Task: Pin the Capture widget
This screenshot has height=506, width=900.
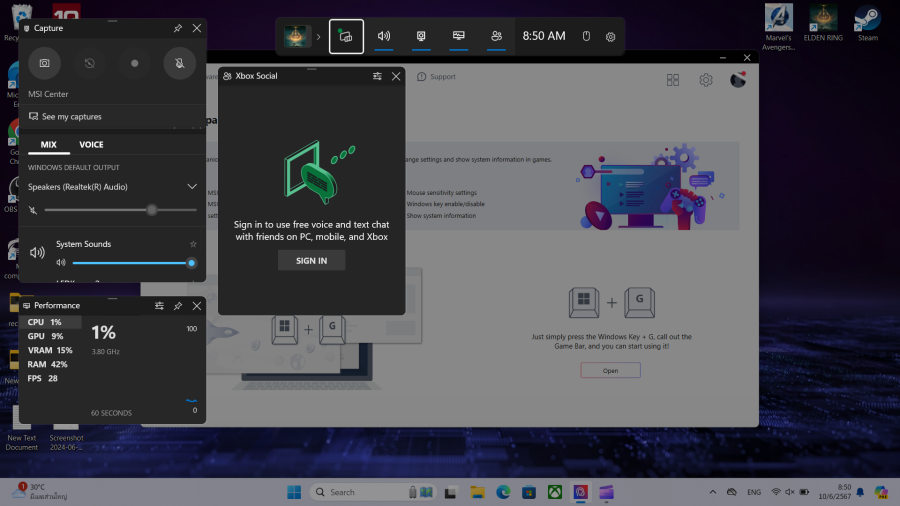Action: pos(178,29)
